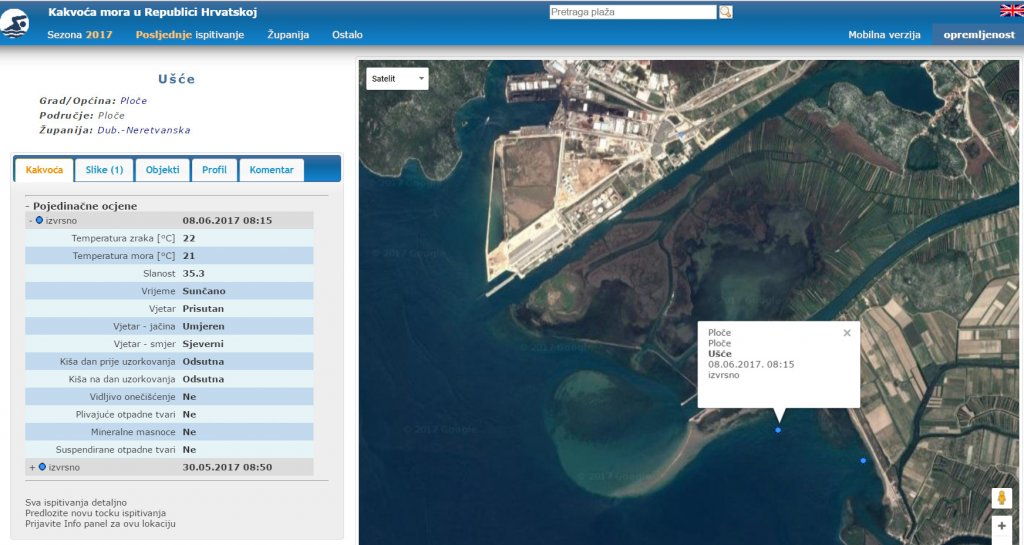Select the Komentar tab
This screenshot has height=545, width=1024.
click(x=271, y=170)
